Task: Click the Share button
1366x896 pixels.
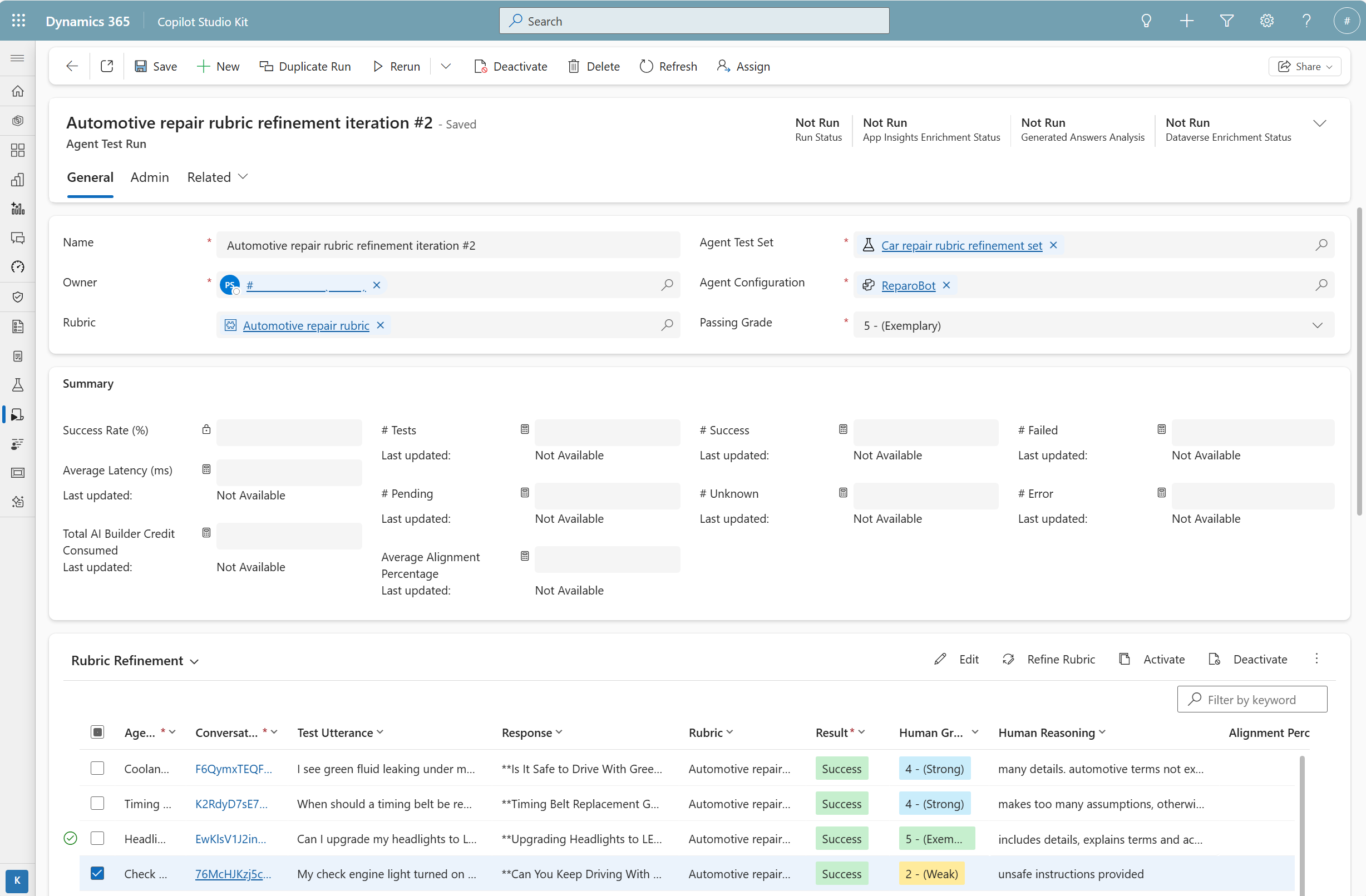Action: pos(1304,67)
